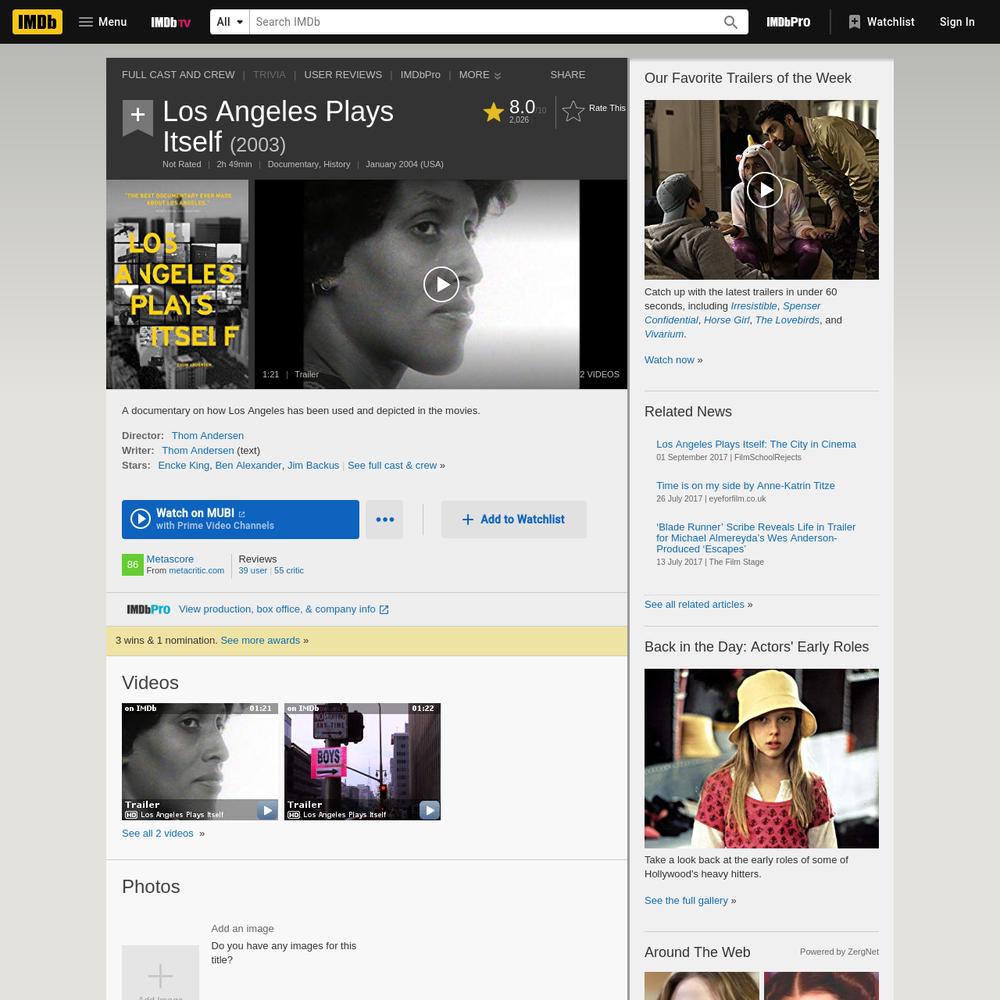The width and height of the screenshot is (1000, 1000).
Task: Click Add to Watchlist button
Action: click(513, 519)
